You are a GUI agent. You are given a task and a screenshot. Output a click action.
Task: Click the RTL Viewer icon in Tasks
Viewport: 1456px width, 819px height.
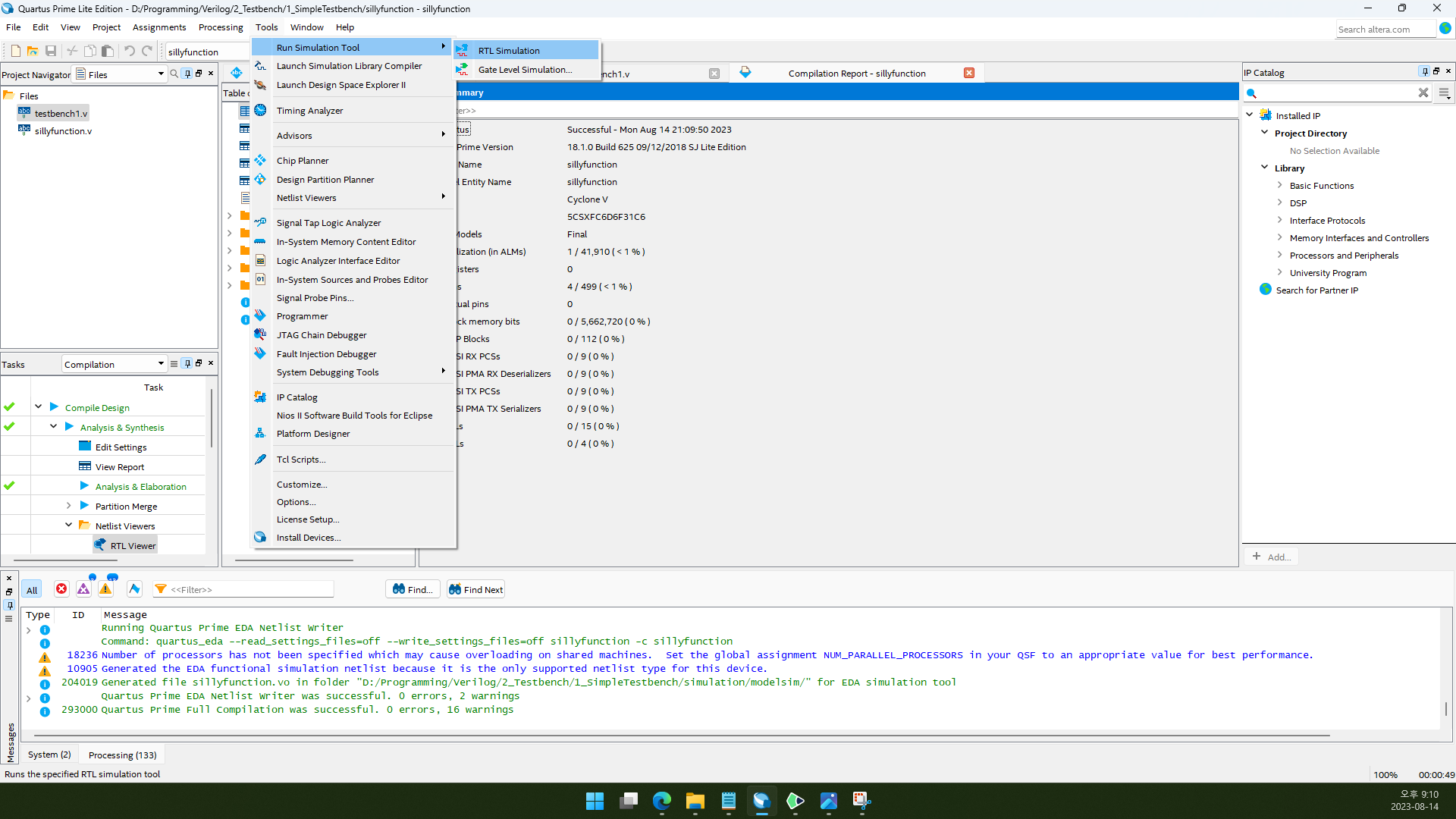click(x=101, y=545)
